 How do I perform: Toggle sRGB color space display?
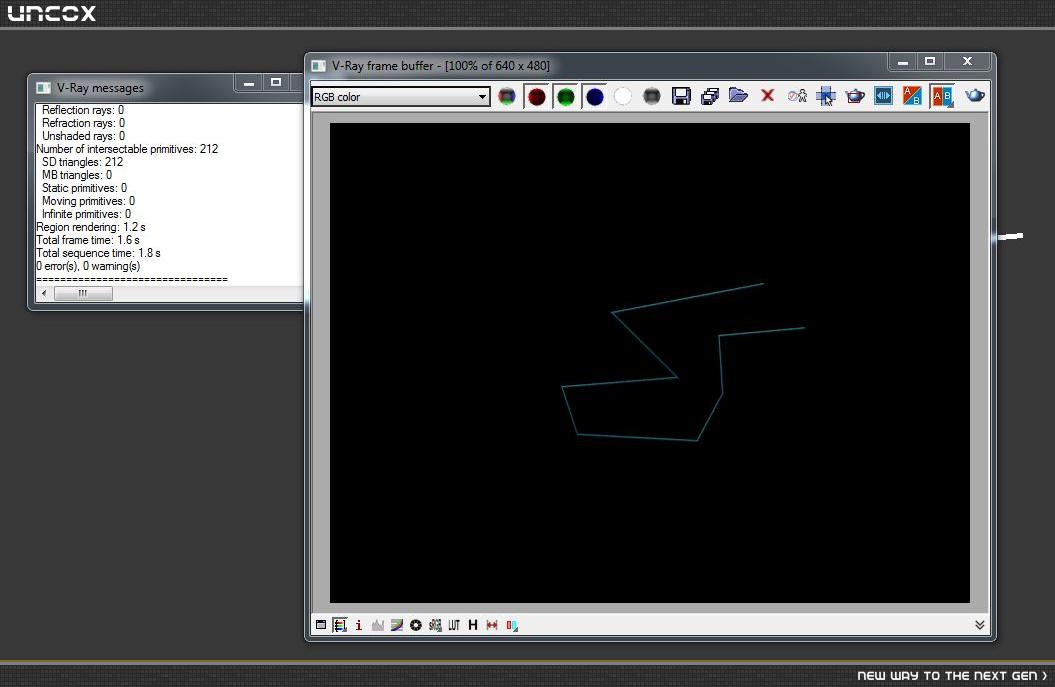pos(435,625)
